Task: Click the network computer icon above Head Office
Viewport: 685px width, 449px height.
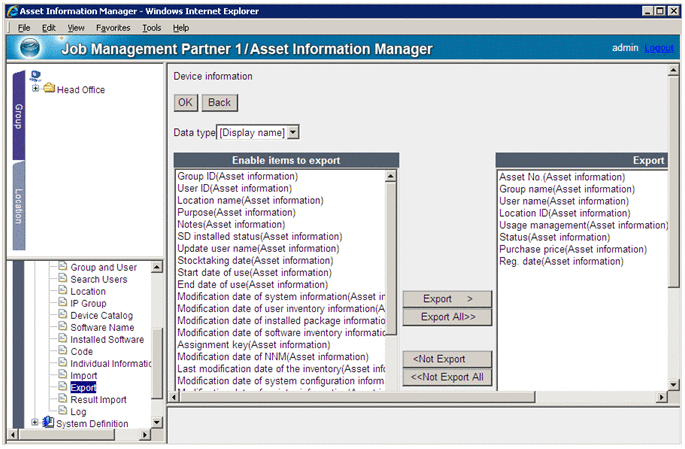Action: [35, 76]
